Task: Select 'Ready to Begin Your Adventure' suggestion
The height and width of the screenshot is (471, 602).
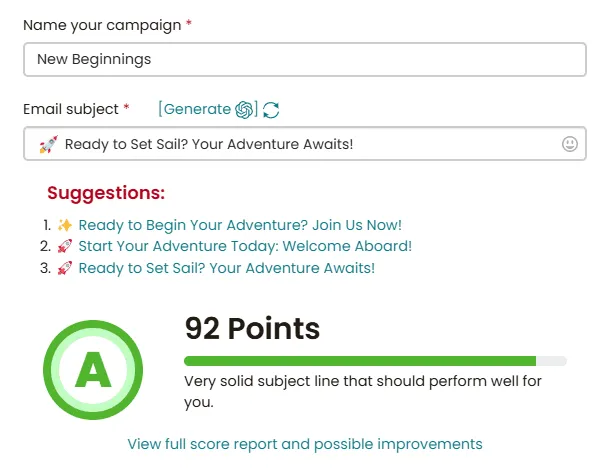Action: click(x=240, y=225)
